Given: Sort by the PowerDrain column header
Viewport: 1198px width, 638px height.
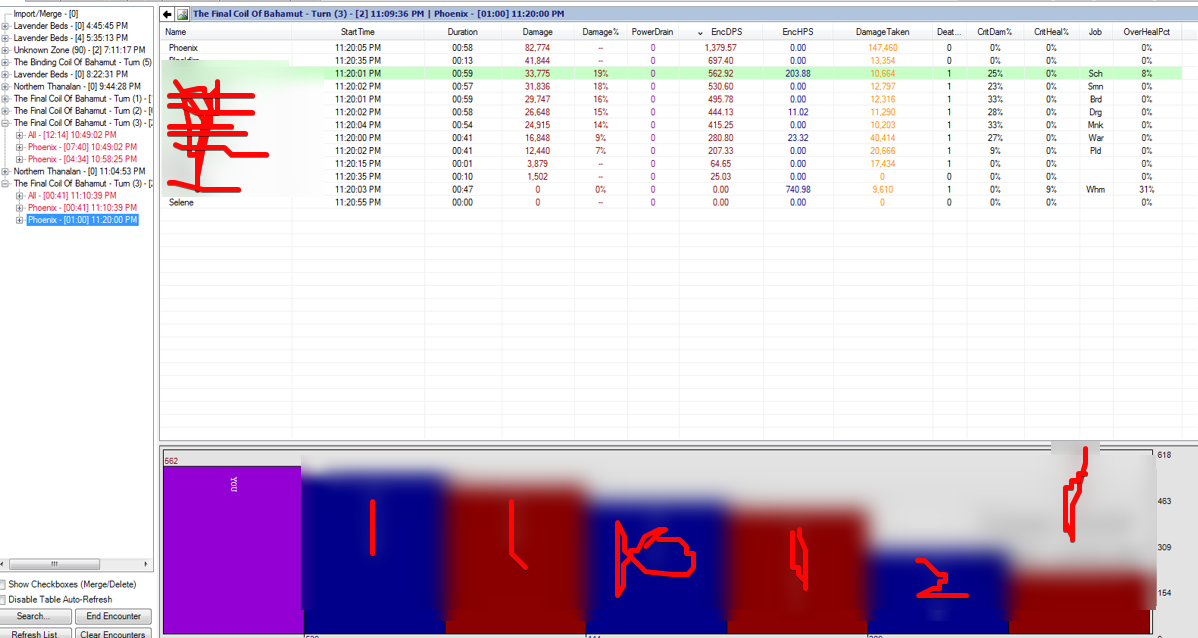Looking at the screenshot, I should point(652,32).
